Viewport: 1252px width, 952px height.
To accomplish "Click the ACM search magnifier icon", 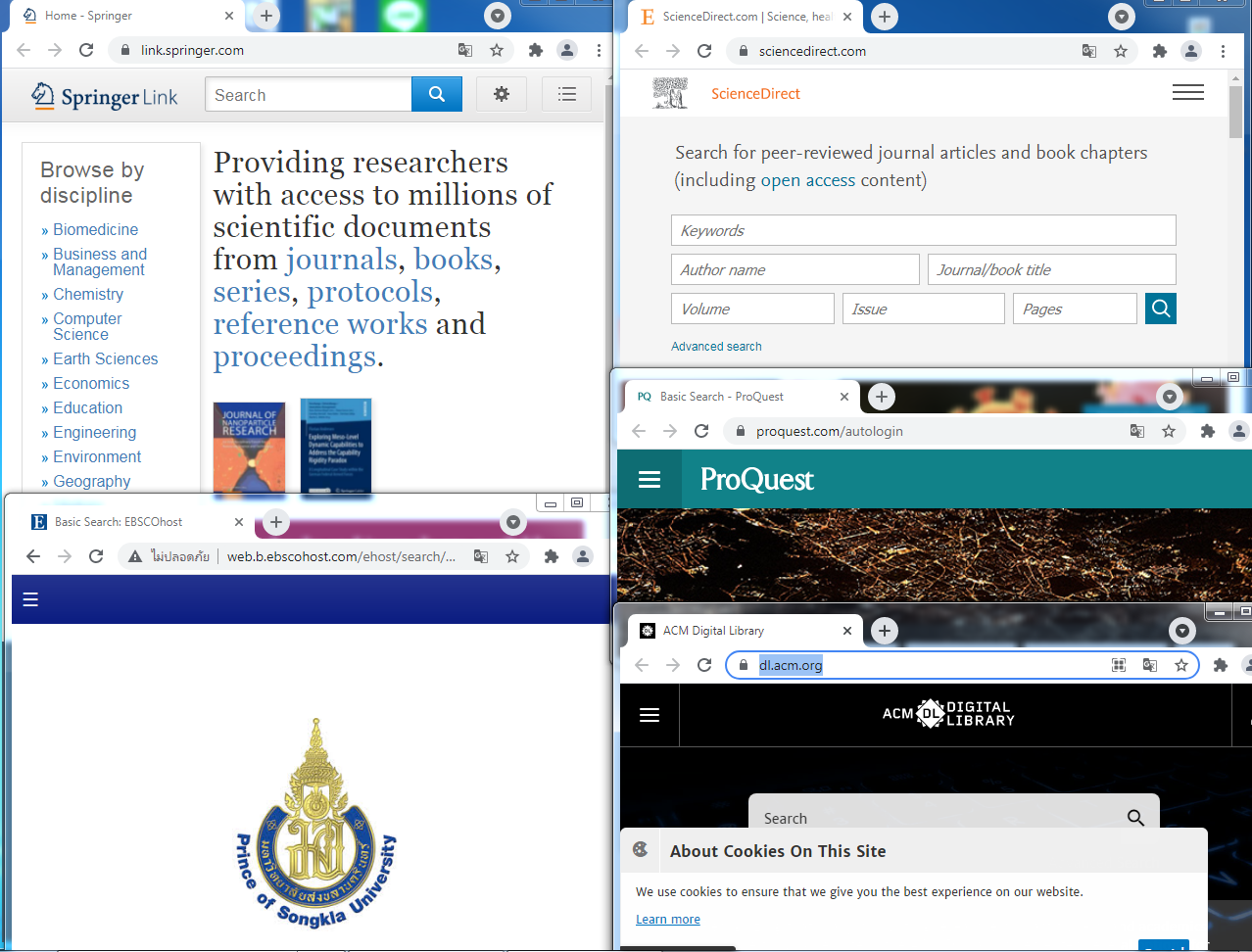I will [1136, 818].
